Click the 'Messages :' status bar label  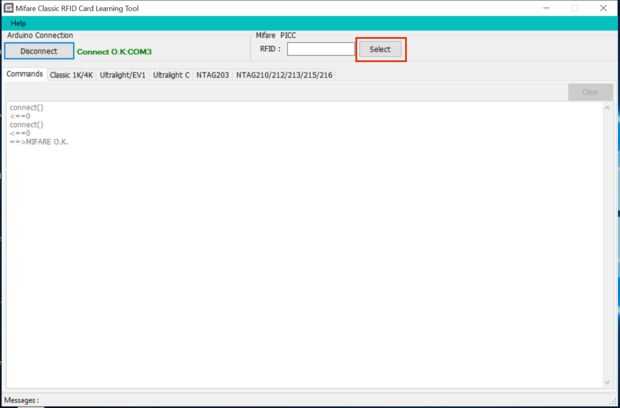pyautogui.click(x=22, y=400)
